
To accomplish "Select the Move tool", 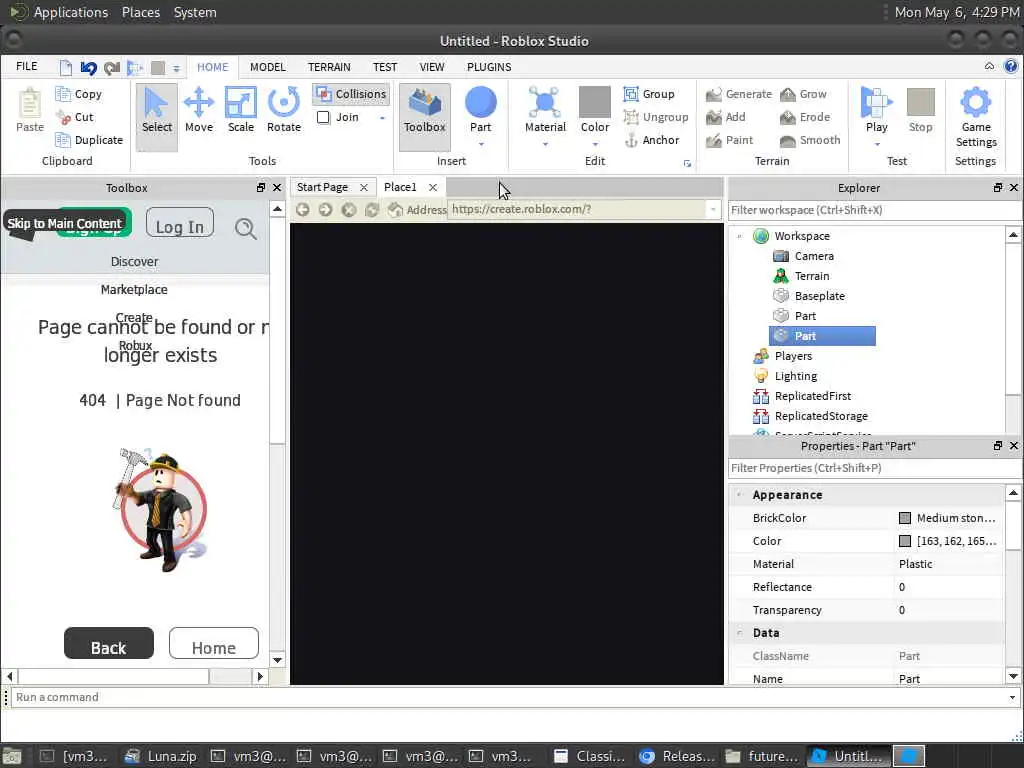I will 199,110.
